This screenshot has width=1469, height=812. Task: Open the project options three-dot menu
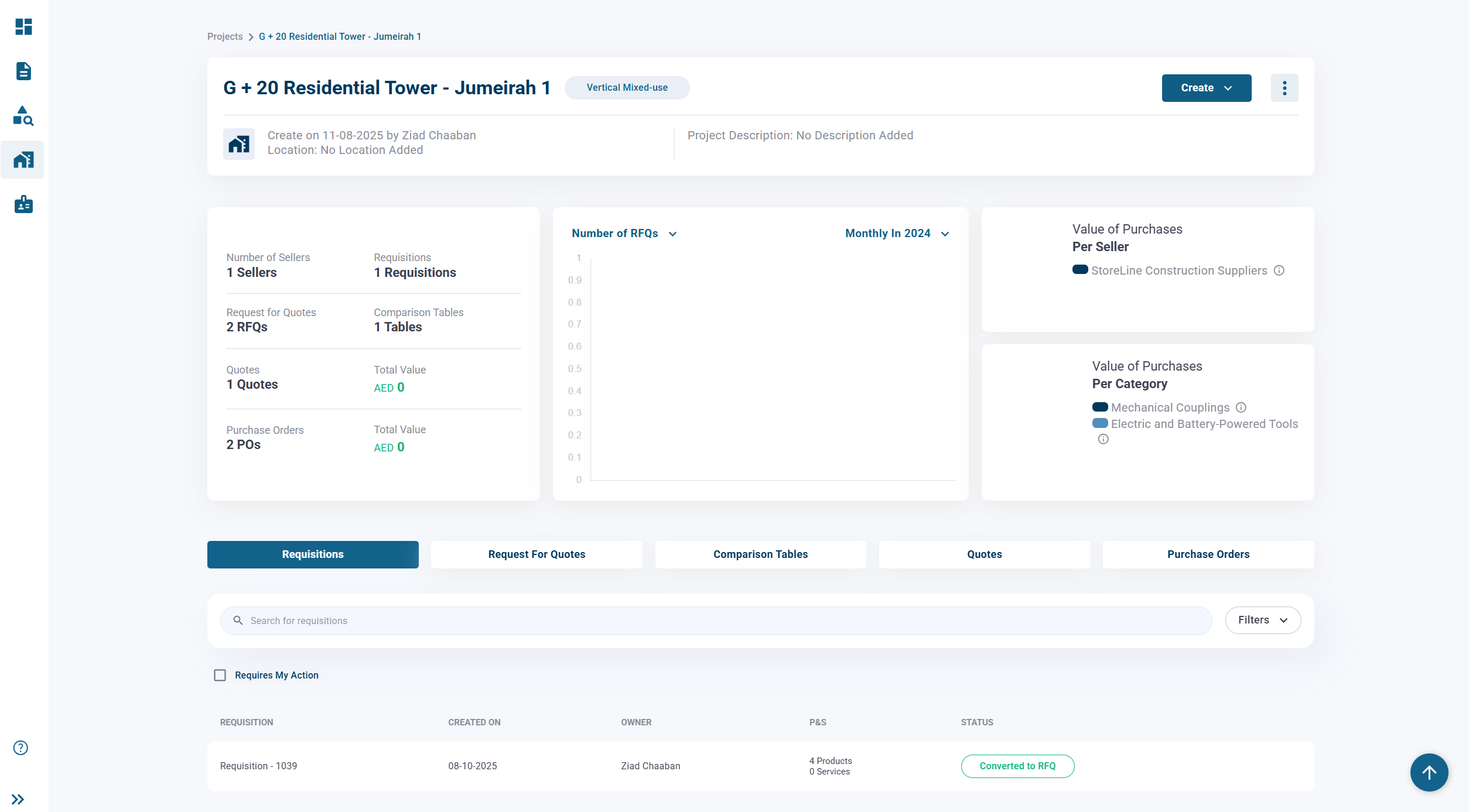(x=1284, y=87)
